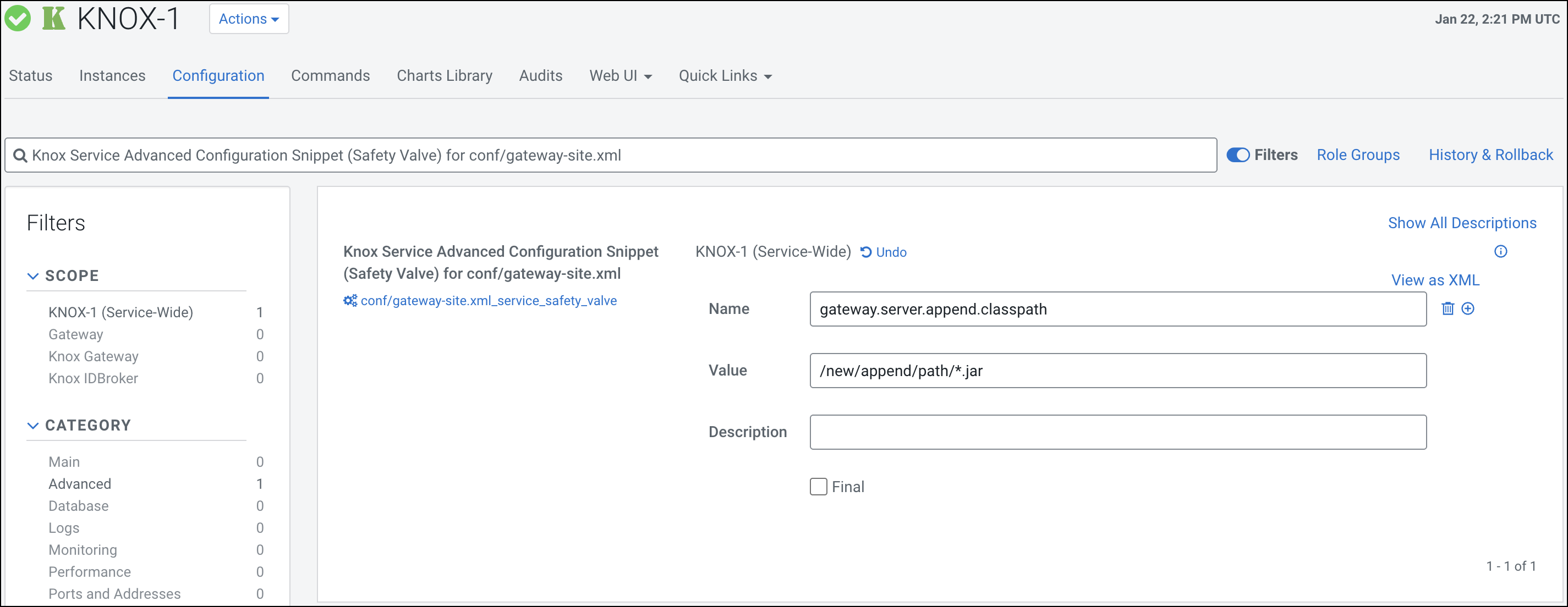Click the search magnifier icon

20,156
